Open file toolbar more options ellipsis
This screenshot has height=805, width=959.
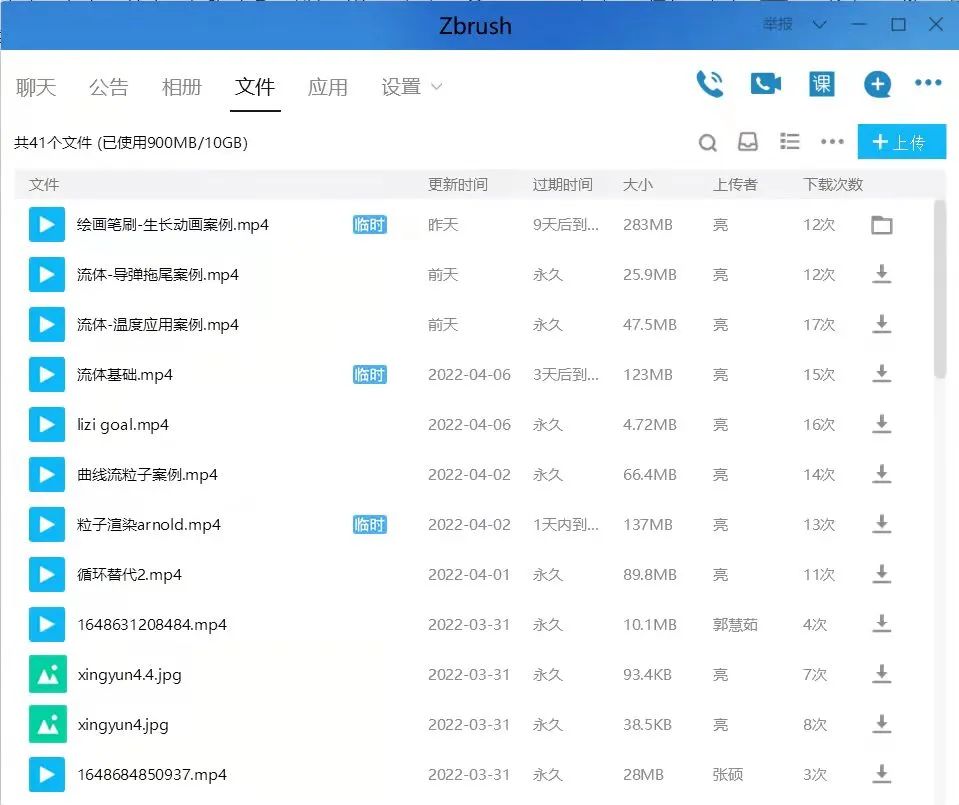[x=832, y=142]
